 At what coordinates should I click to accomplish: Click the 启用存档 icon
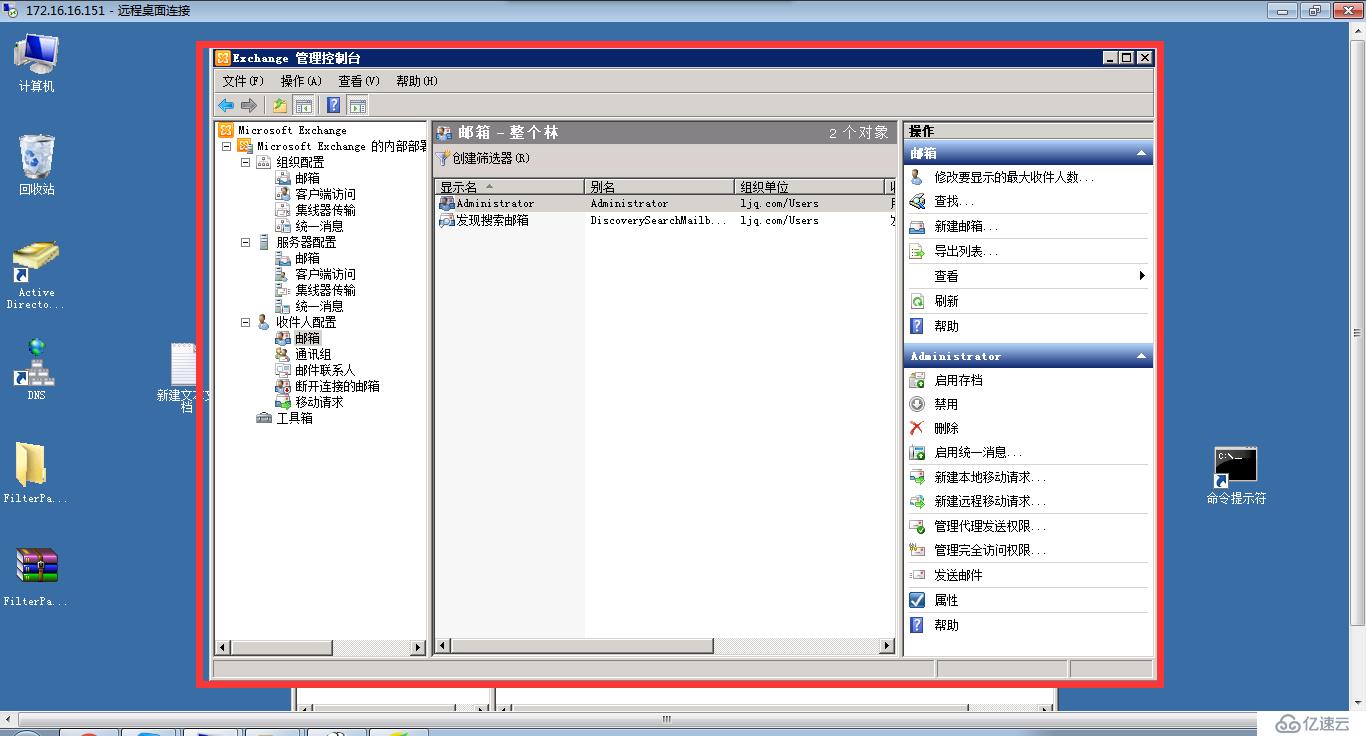[917, 380]
